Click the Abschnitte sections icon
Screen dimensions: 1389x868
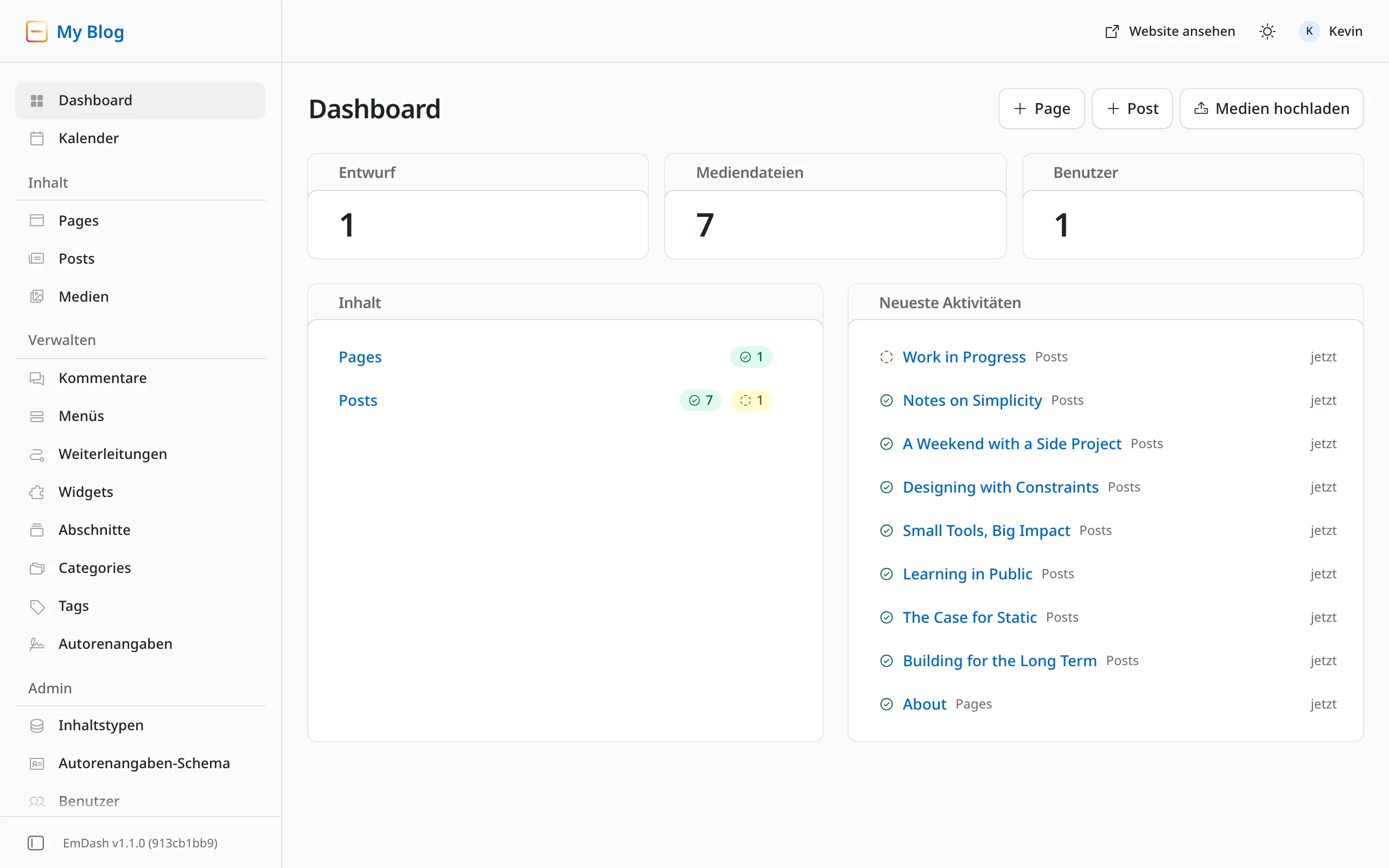click(x=37, y=530)
